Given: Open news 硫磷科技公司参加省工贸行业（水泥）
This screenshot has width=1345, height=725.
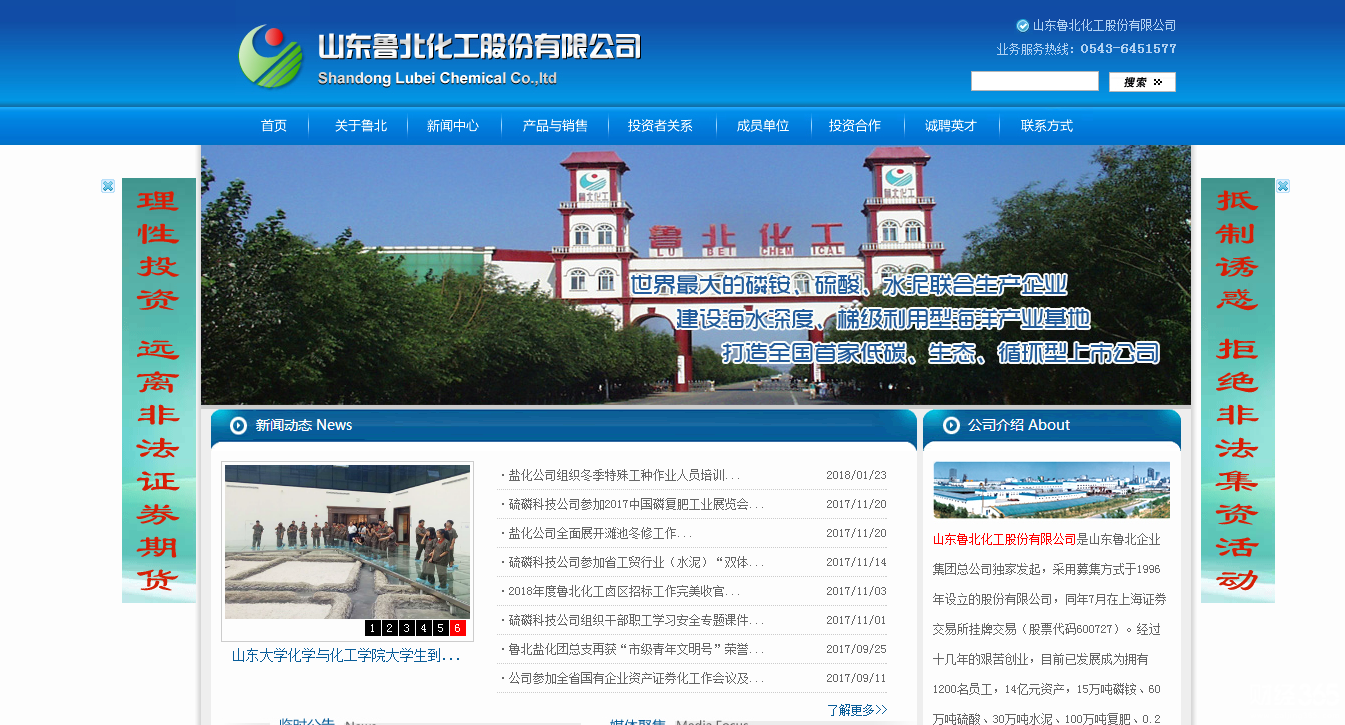Looking at the screenshot, I should pyautogui.click(x=636, y=562).
